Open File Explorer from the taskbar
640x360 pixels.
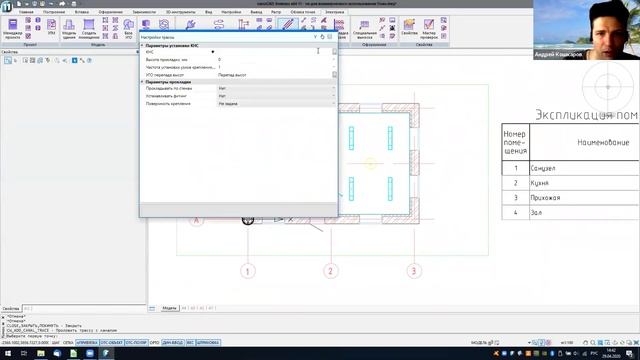pyautogui.click(x=41, y=353)
